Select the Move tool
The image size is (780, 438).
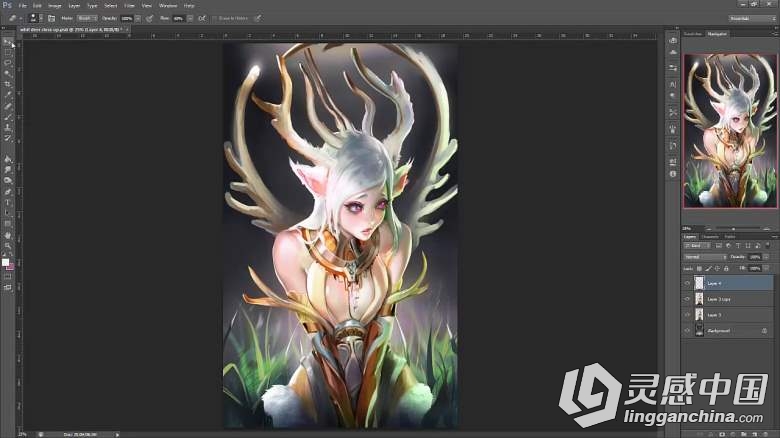(x=7, y=42)
